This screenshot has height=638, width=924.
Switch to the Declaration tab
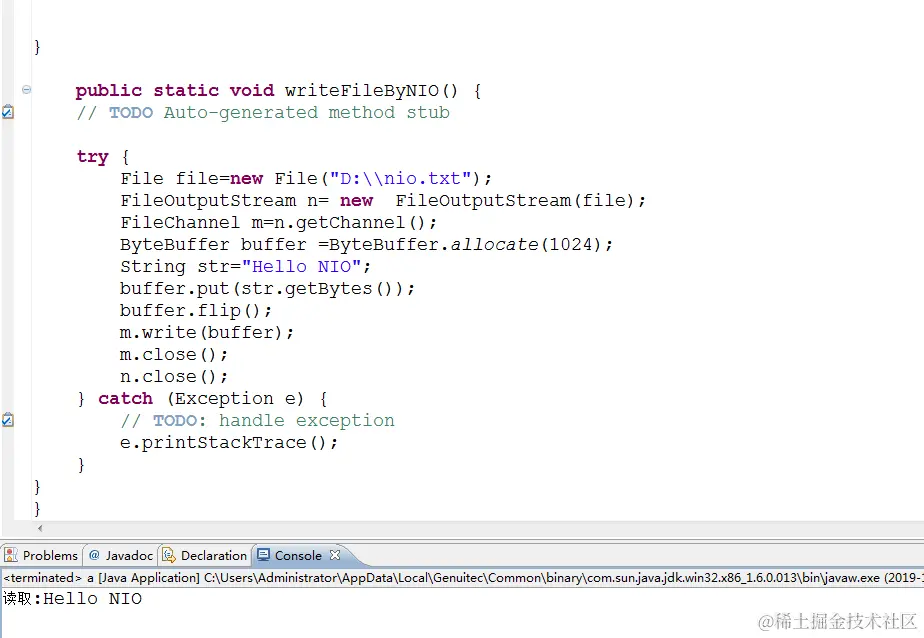point(205,555)
